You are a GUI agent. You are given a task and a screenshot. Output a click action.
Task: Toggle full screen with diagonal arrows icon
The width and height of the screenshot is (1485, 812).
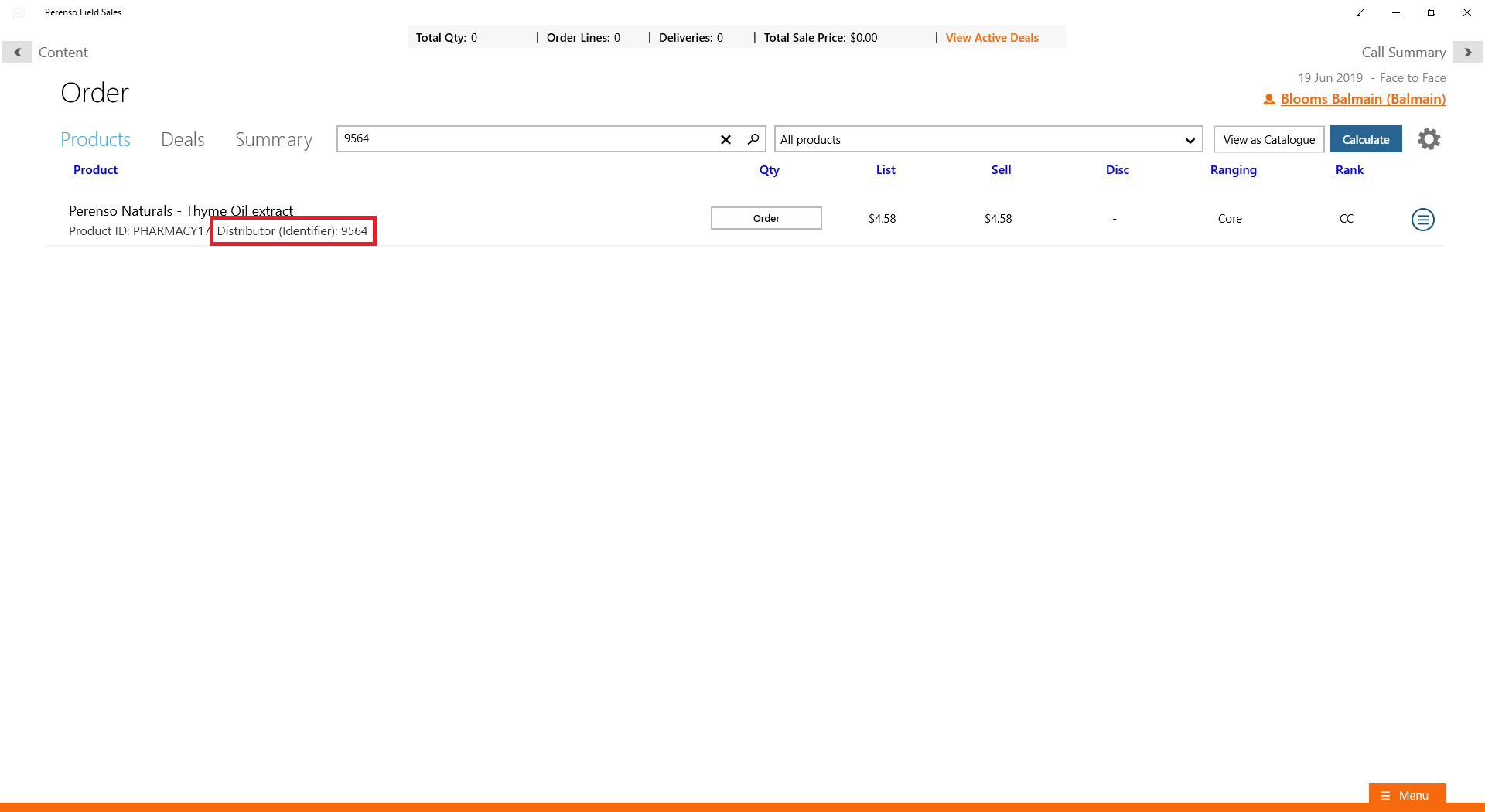tap(1360, 12)
